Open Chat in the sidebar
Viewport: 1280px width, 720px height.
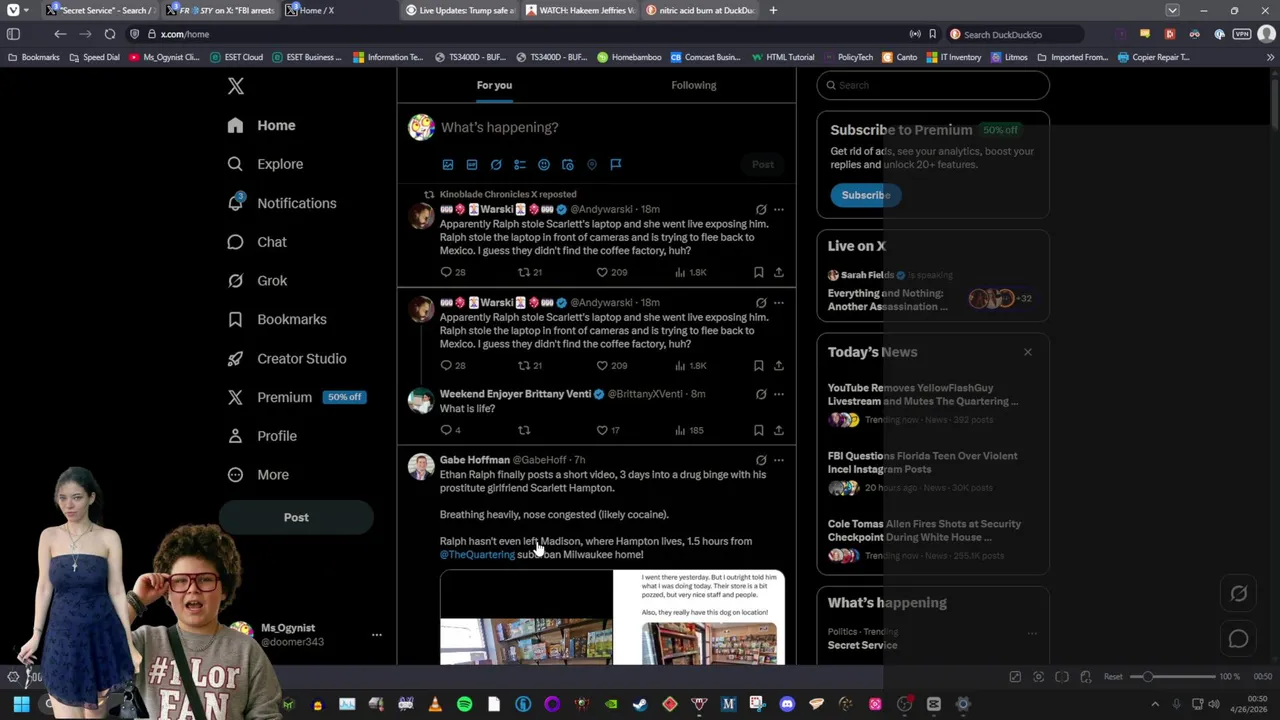[256, 242]
